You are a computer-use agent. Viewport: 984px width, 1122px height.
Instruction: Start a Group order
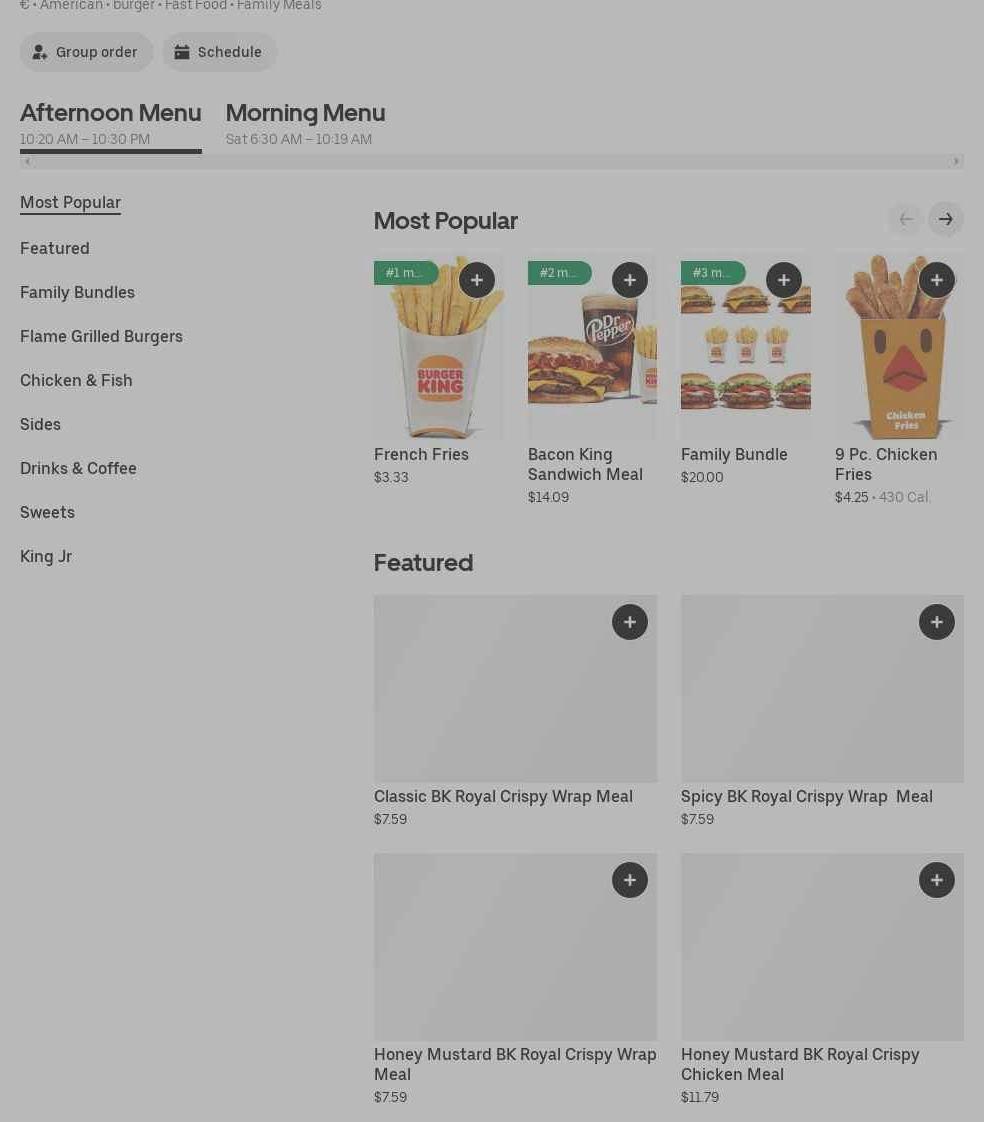point(86,52)
